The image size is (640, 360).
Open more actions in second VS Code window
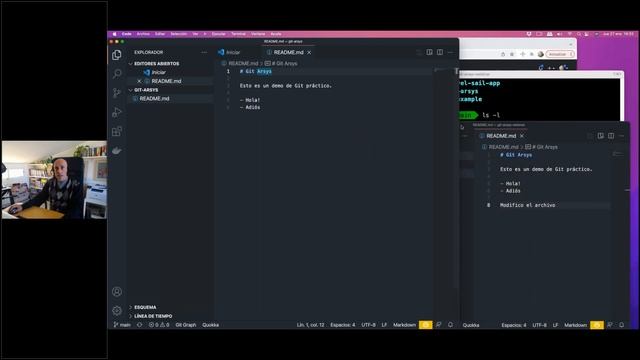(622, 136)
